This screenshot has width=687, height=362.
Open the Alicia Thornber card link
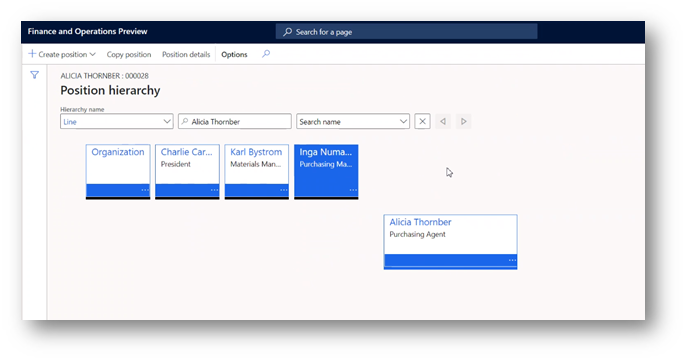[x=420, y=222]
